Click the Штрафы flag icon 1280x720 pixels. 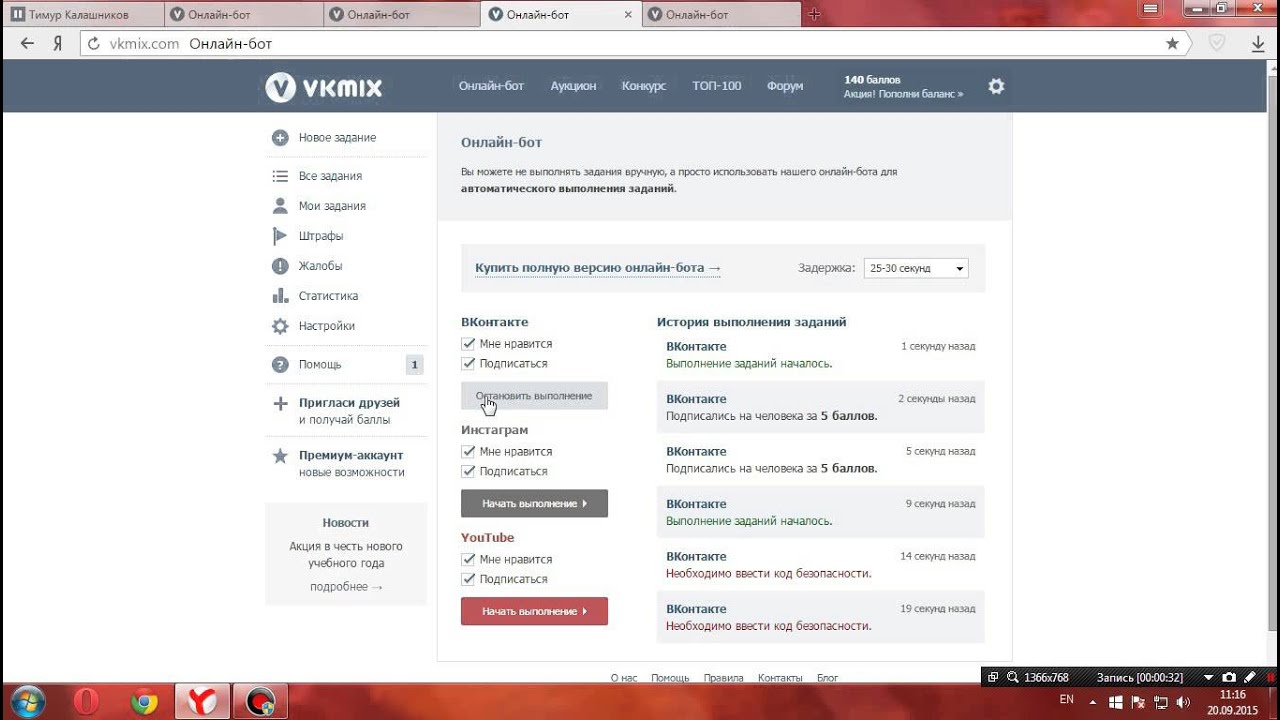[x=280, y=236]
